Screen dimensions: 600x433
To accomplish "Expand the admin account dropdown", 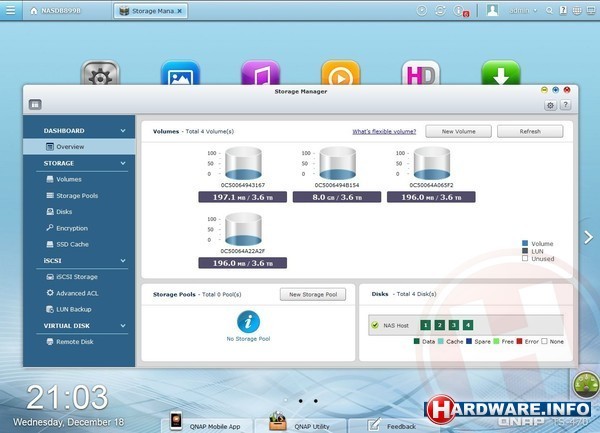I will (x=523, y=11).
